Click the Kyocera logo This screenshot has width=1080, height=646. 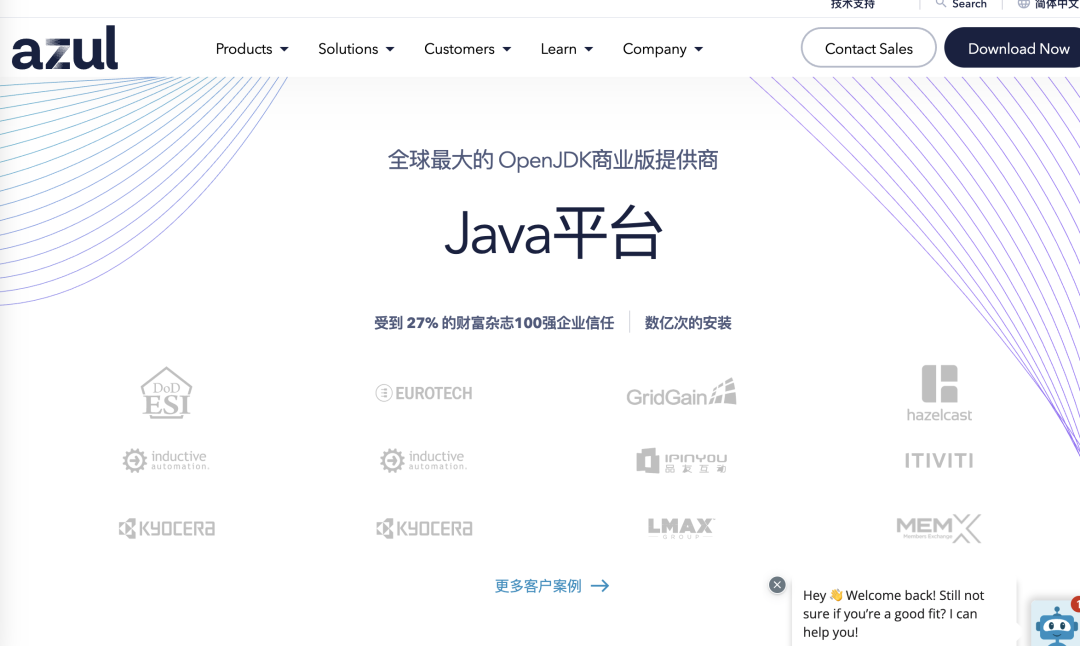166,527
